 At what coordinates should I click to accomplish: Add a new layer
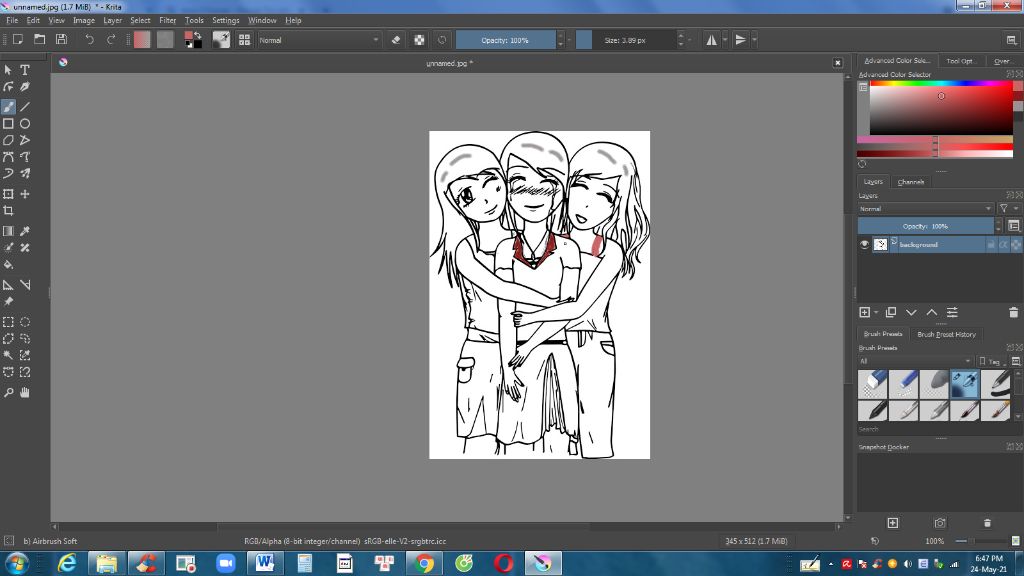(x=865, y=313)
